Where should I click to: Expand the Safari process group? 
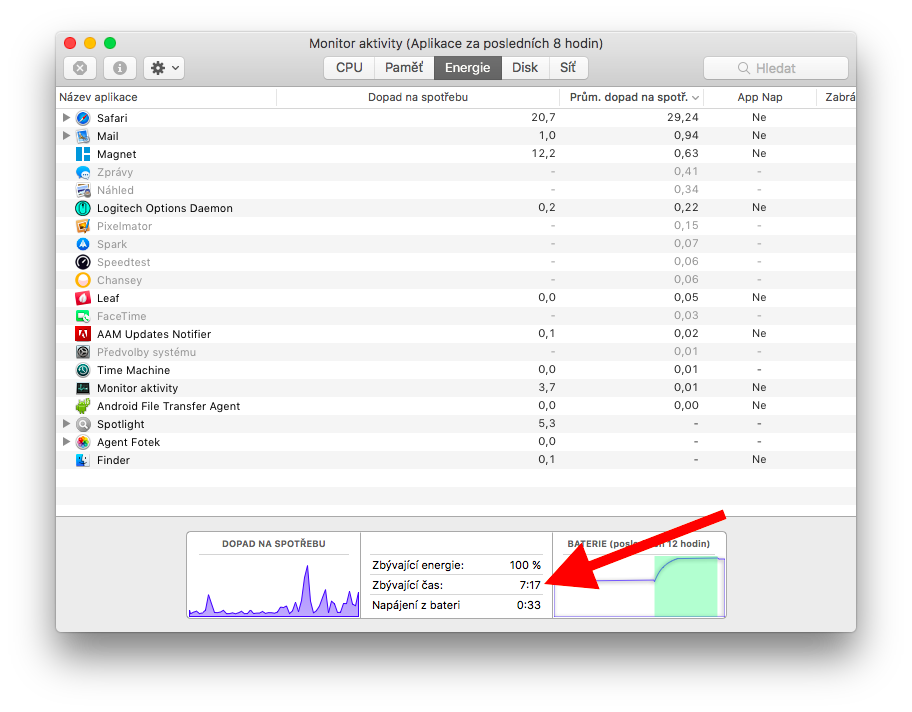[x=66, y=118]
